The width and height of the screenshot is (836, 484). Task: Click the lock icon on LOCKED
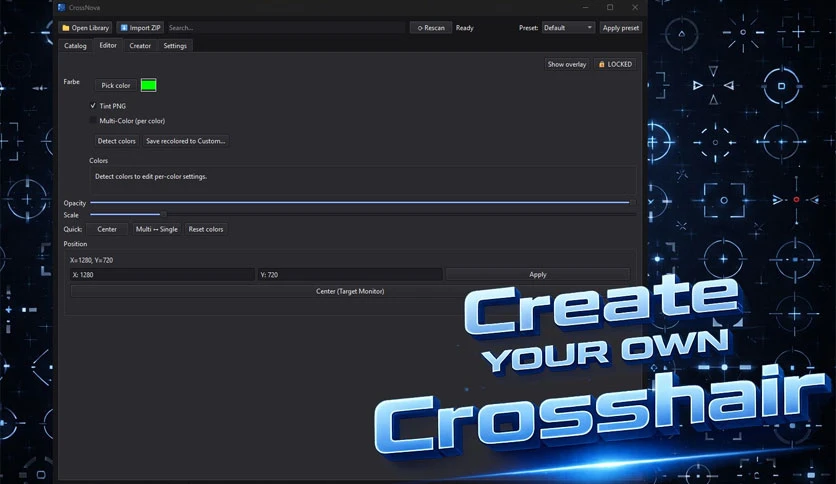601,64
